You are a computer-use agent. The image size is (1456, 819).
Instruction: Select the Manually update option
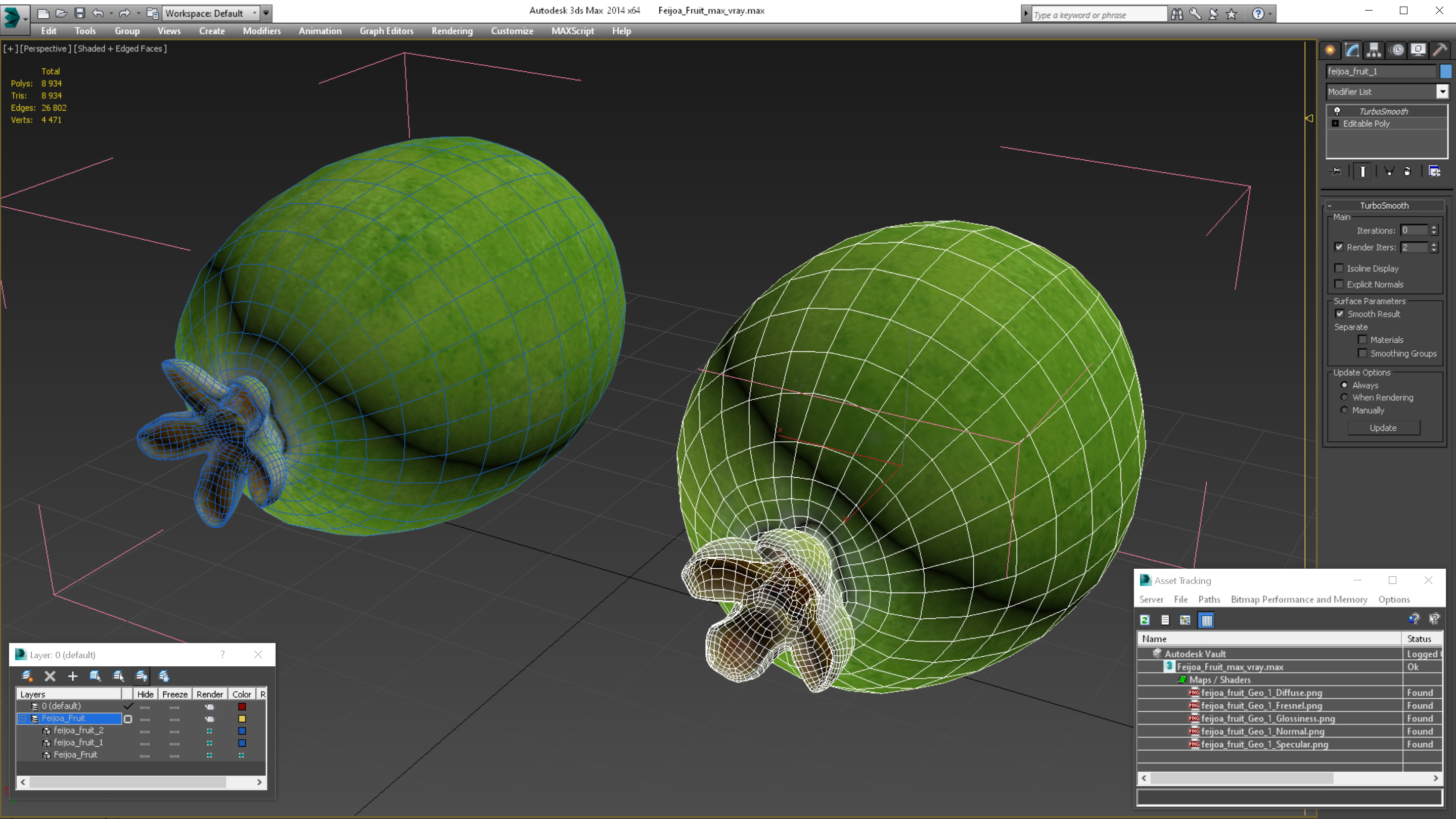[x=1344, y=411]
